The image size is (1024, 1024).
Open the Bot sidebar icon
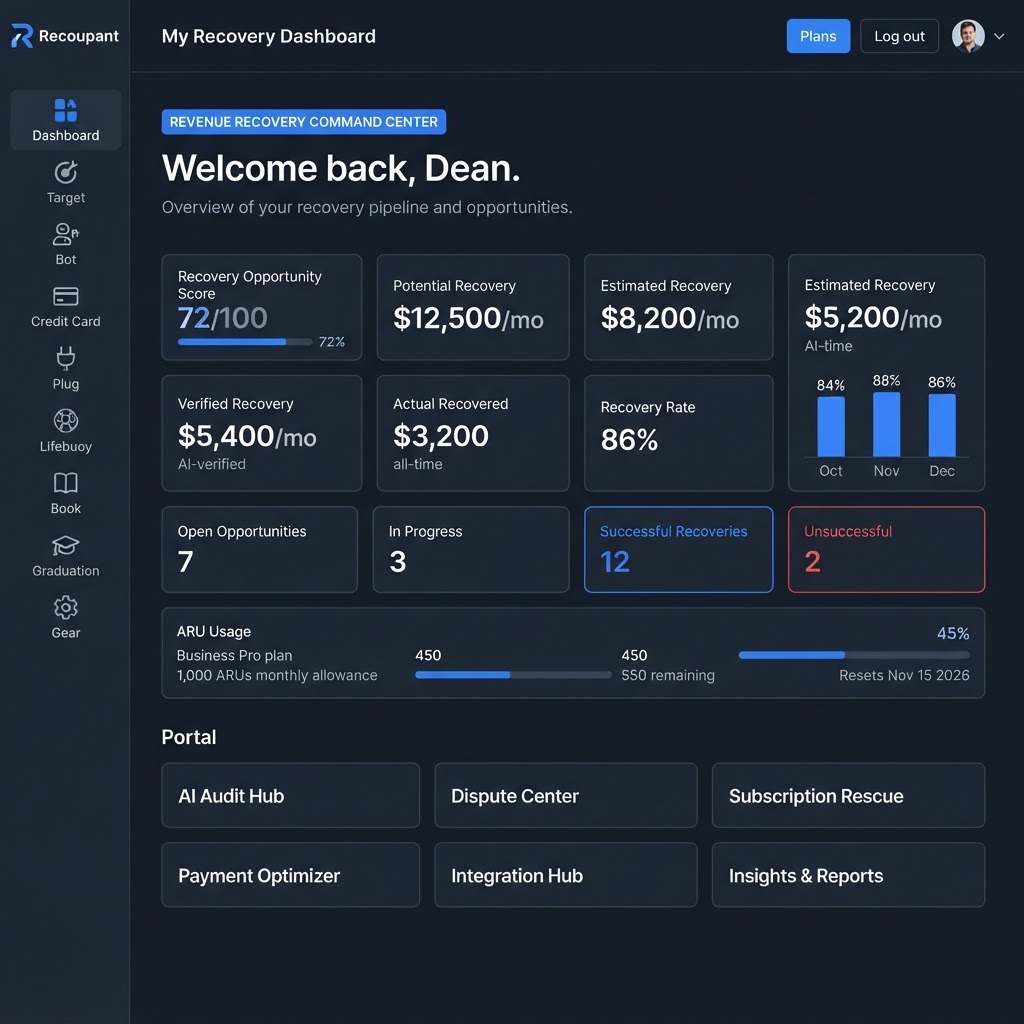(x=65, y=234)
